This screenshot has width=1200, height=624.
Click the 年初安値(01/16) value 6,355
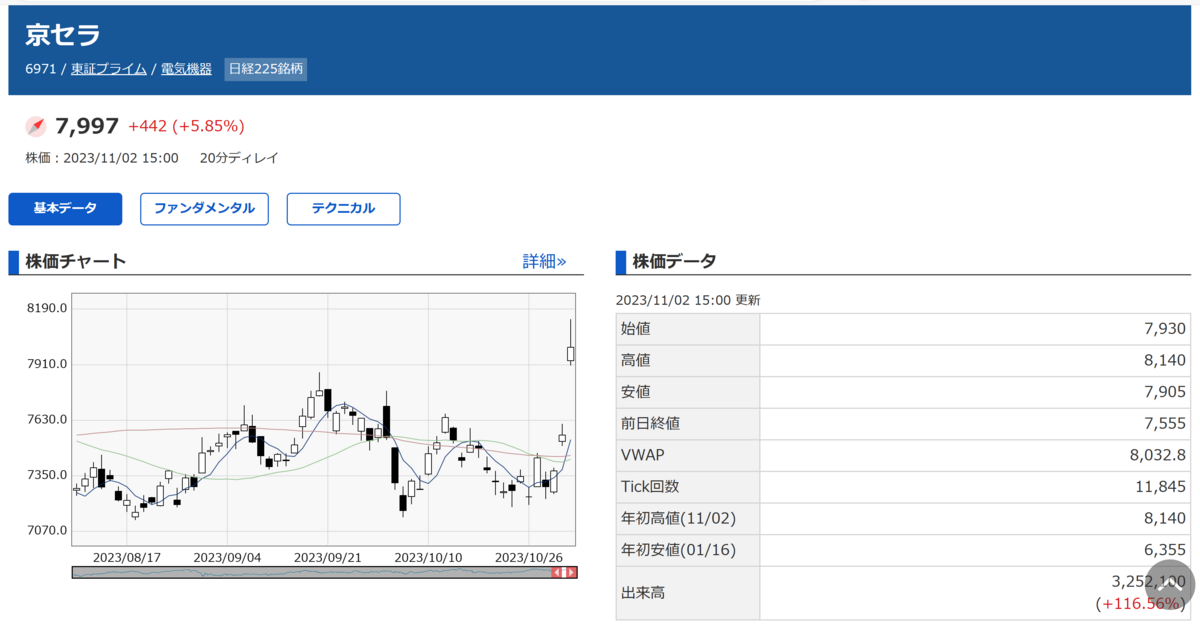pyautogui.click(x=1164, y=550)
